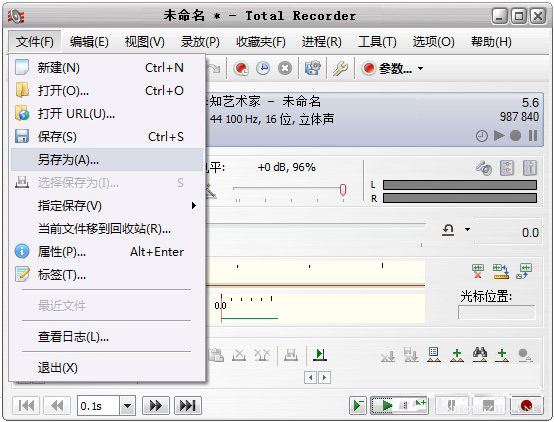Click the floppy disk icon beside 保存(S)

tap(22, 136)
